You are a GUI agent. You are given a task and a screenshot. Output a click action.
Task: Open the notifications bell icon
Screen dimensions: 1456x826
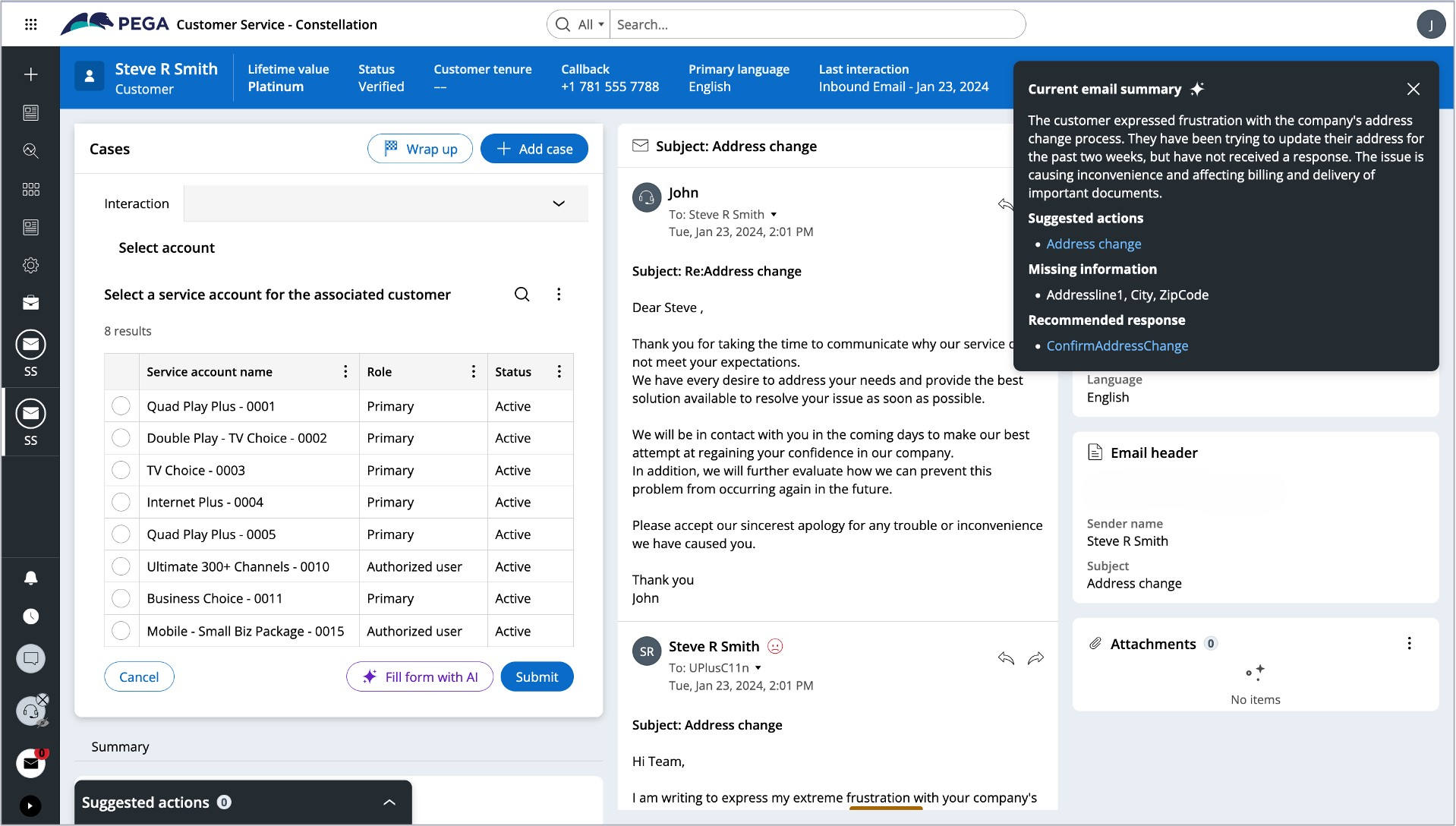click(30, 579)
